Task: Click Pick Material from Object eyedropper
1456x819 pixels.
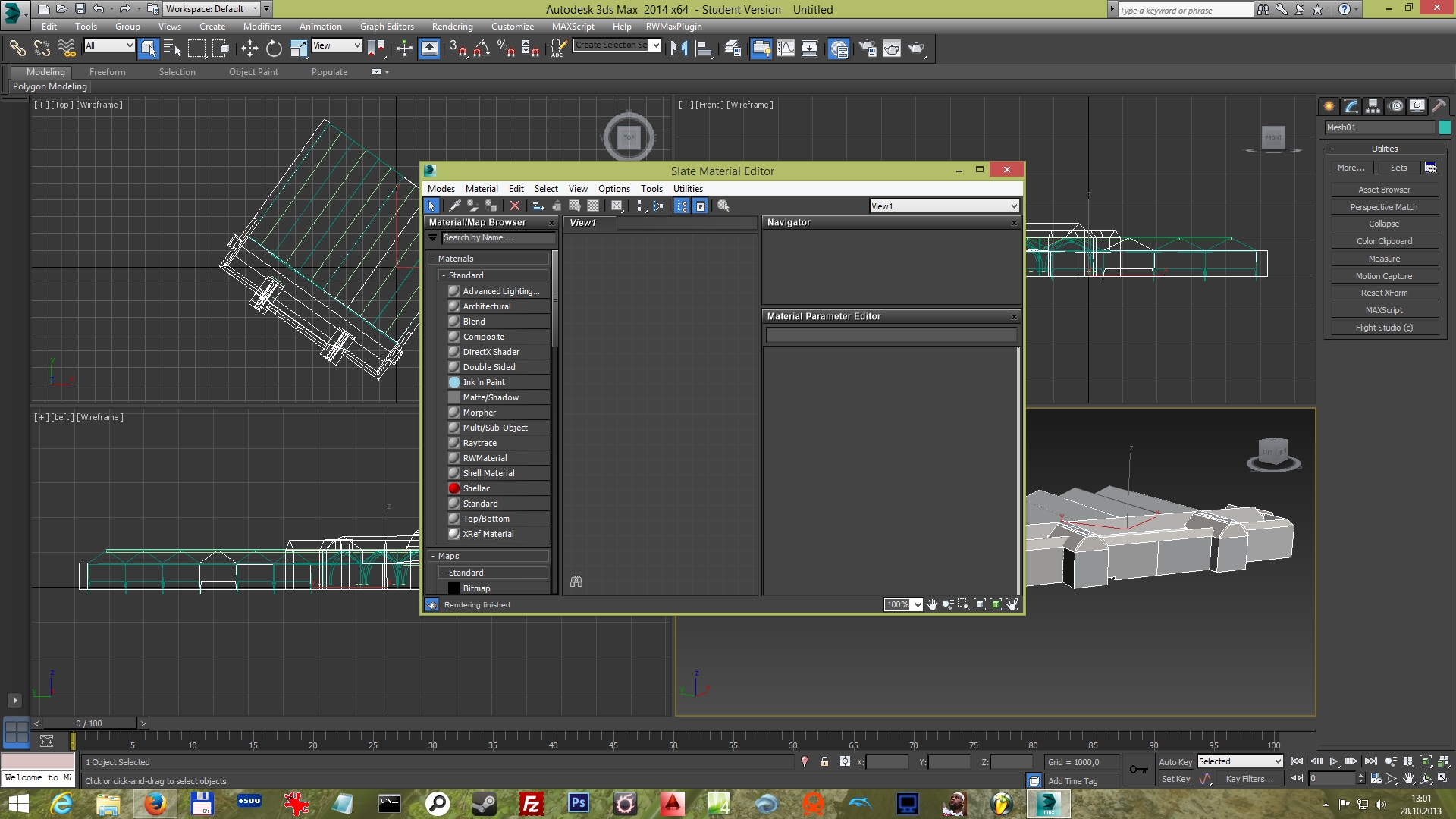Action: tap(455, 206)
